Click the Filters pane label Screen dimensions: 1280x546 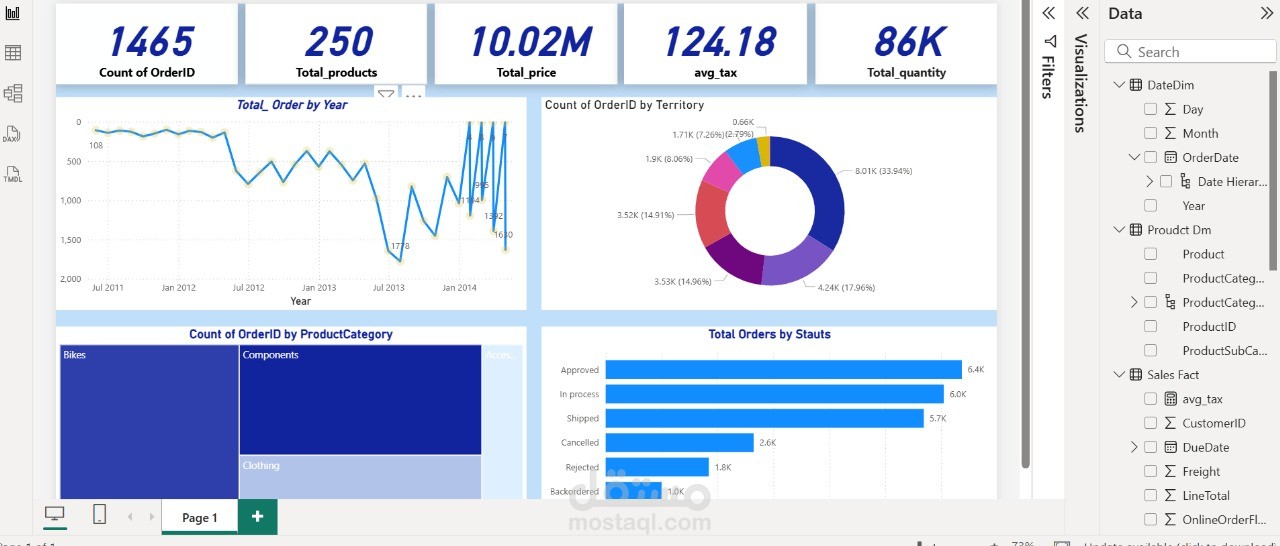(x=1047, y=77)
